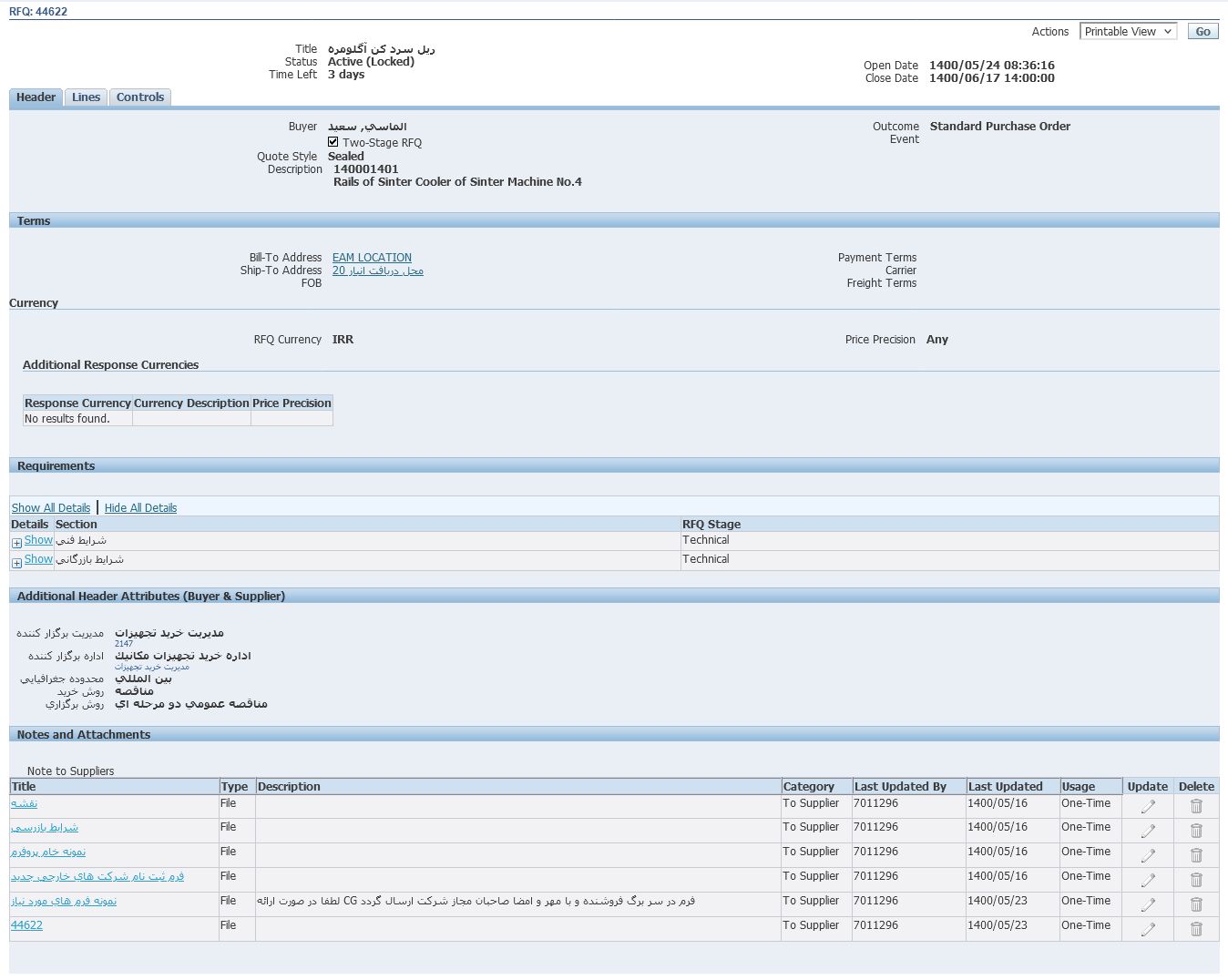The image size is (1228, 980).
Task: Open فرم ثبت نام شرکت های خارجی جدید attachment
Action: [x=97, y=876]
